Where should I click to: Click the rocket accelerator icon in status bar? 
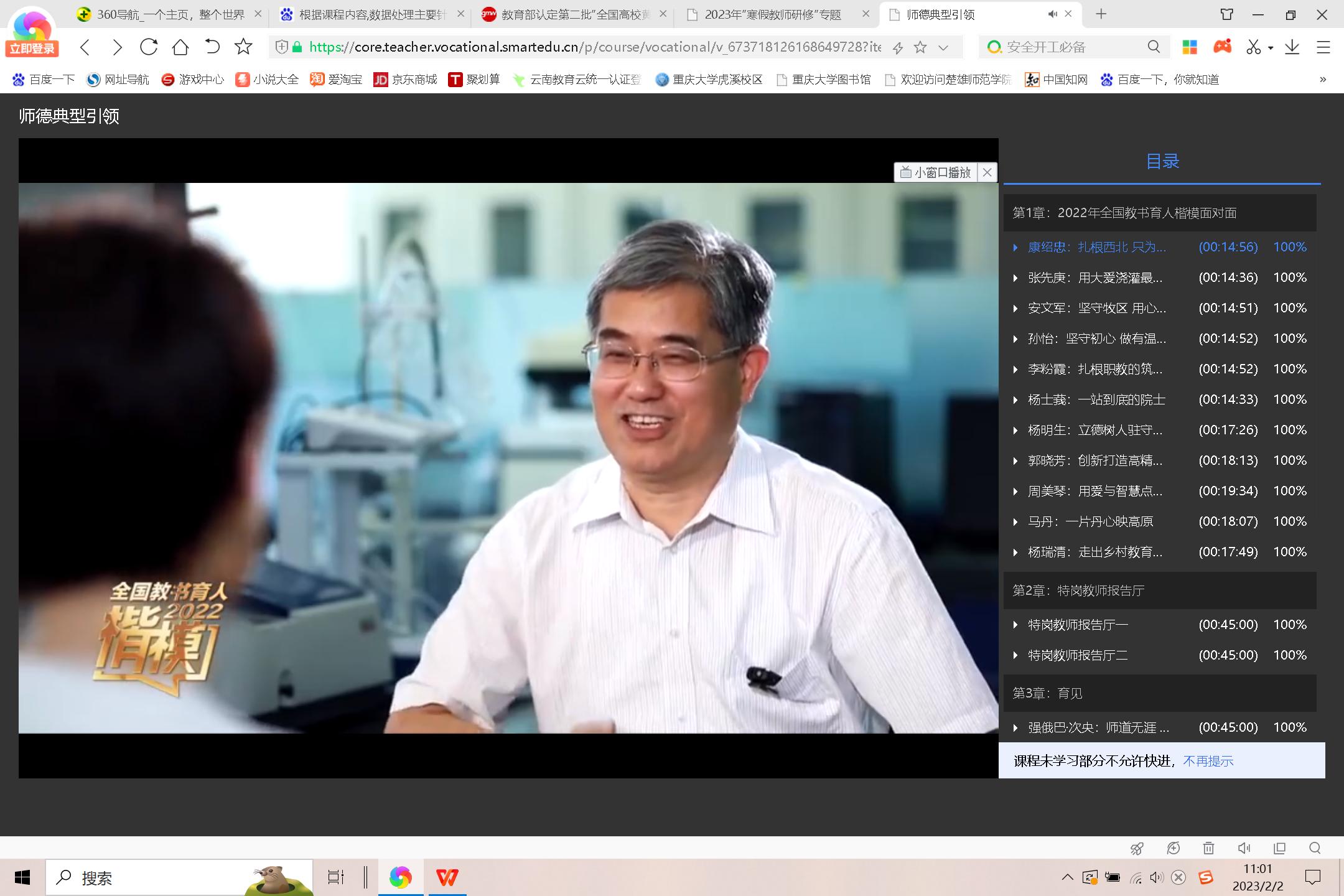click(1137, 848)
